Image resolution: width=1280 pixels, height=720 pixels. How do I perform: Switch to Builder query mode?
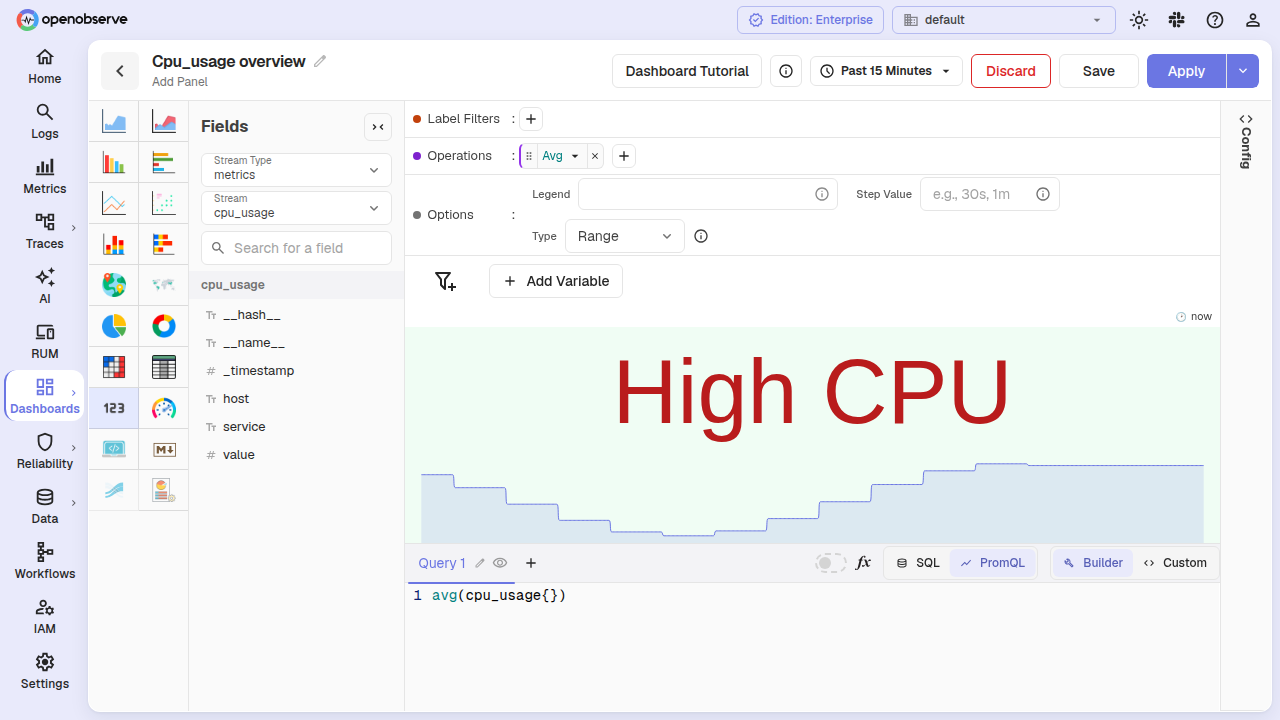(1093, 563)
